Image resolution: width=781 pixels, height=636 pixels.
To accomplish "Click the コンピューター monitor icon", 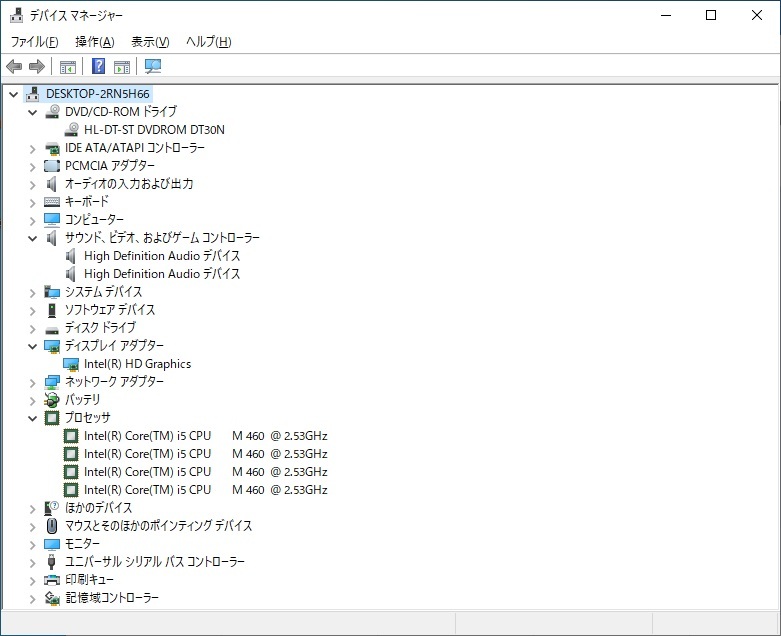I will click(x=52, y=220).
